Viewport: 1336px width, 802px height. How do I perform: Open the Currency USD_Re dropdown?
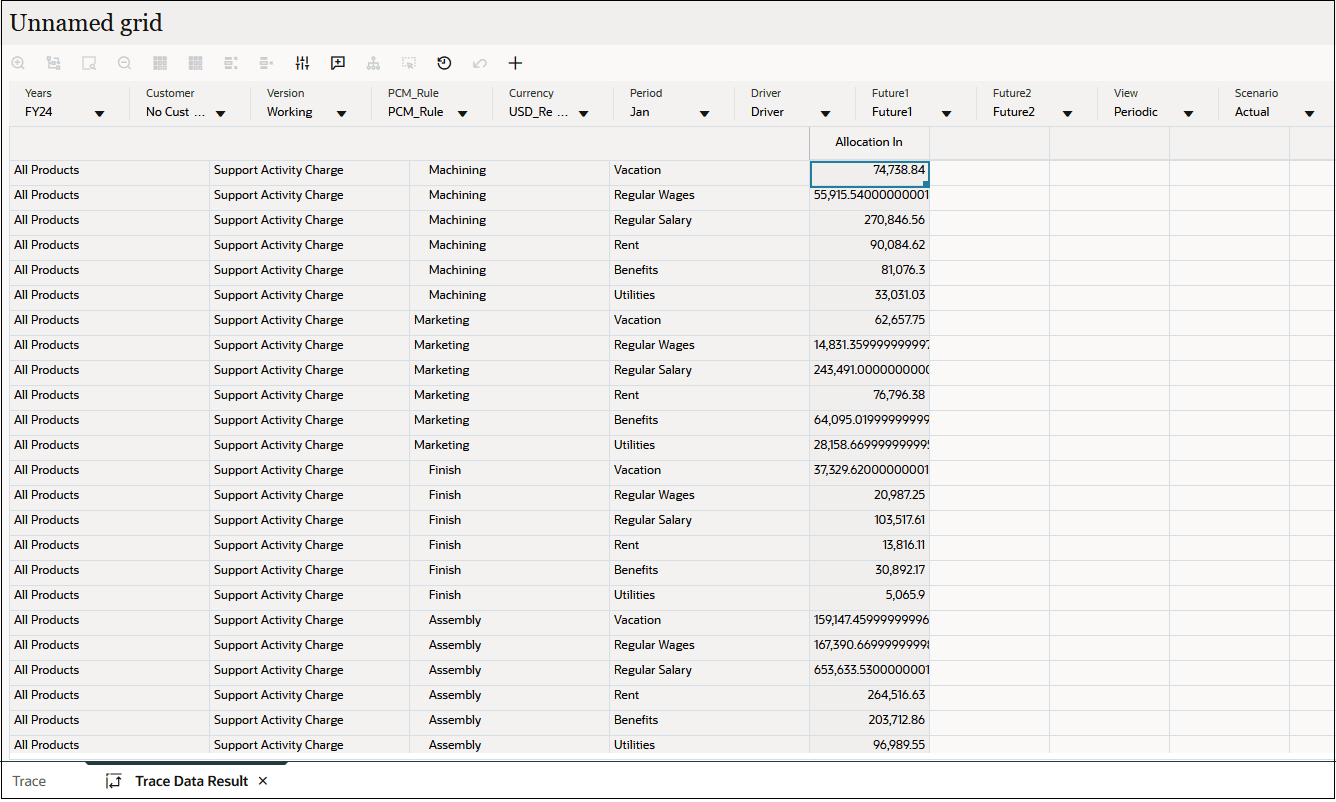tap(583, 113)
